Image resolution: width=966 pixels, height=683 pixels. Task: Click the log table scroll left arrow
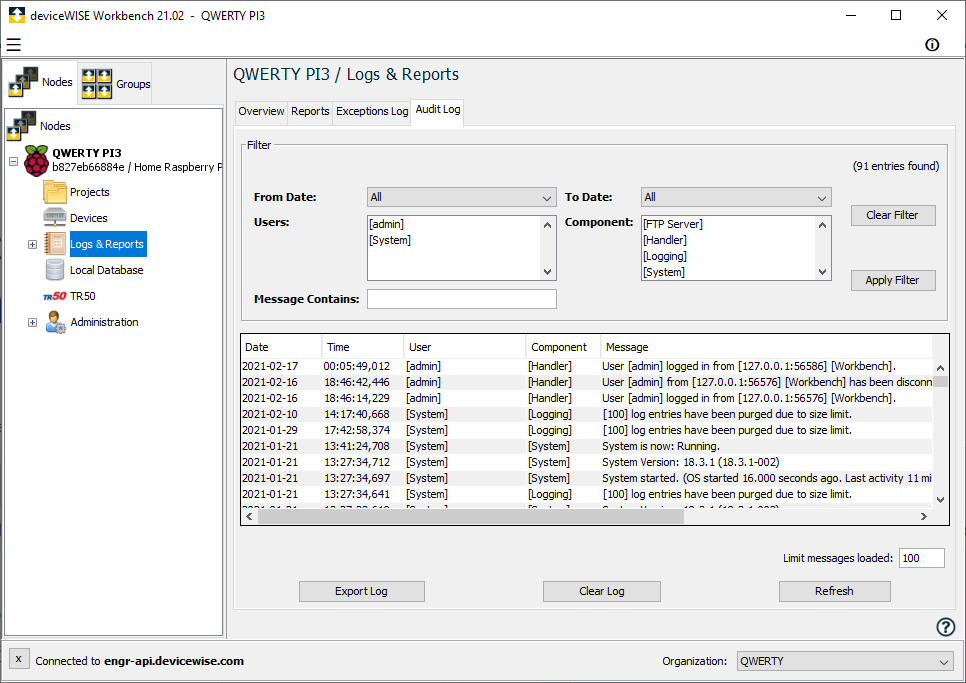coord(250,517)
